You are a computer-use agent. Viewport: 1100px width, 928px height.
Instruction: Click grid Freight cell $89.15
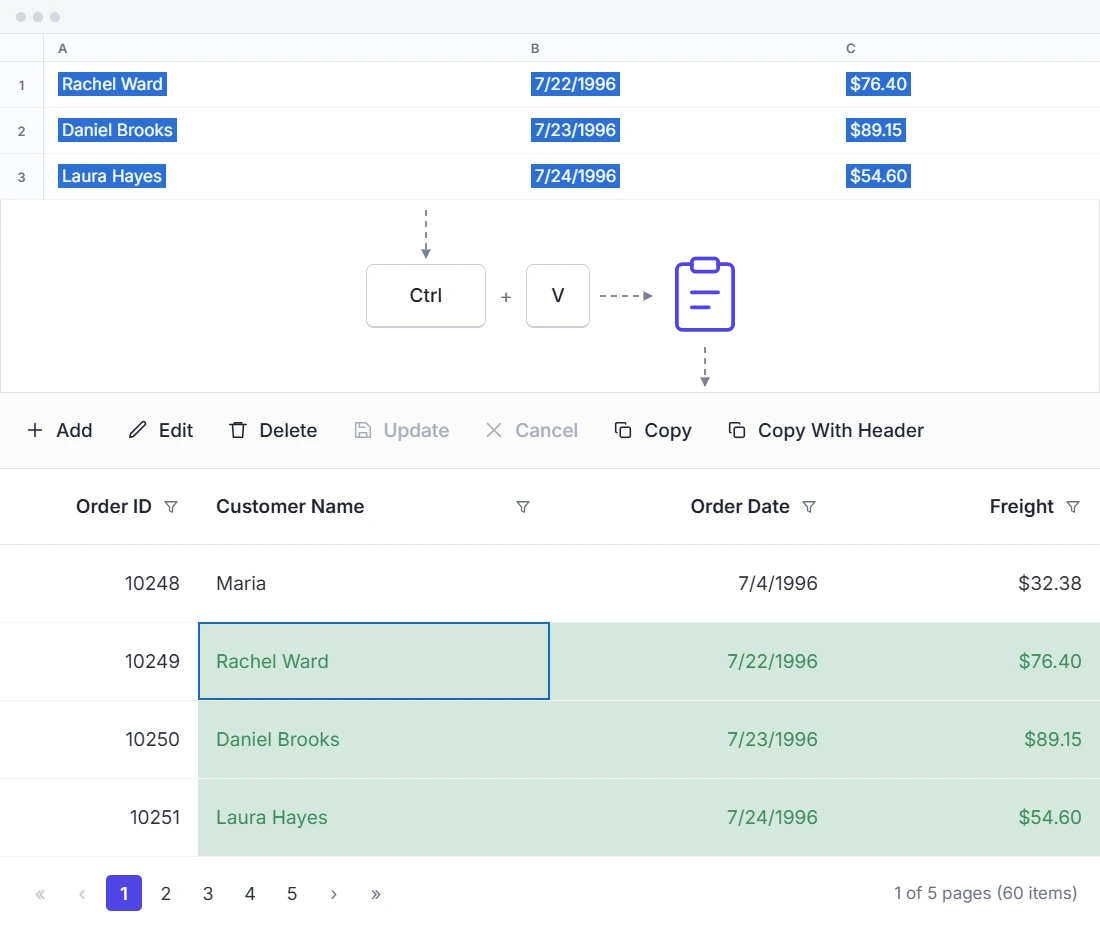pyautogui.click(x=968, y=739)
